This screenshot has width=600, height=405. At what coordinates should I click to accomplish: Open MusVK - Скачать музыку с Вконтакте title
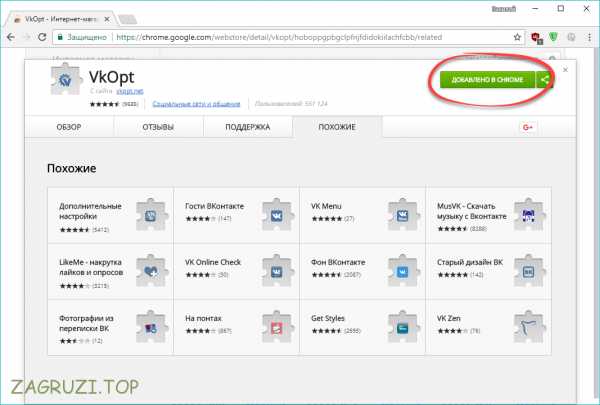[472, 211]
